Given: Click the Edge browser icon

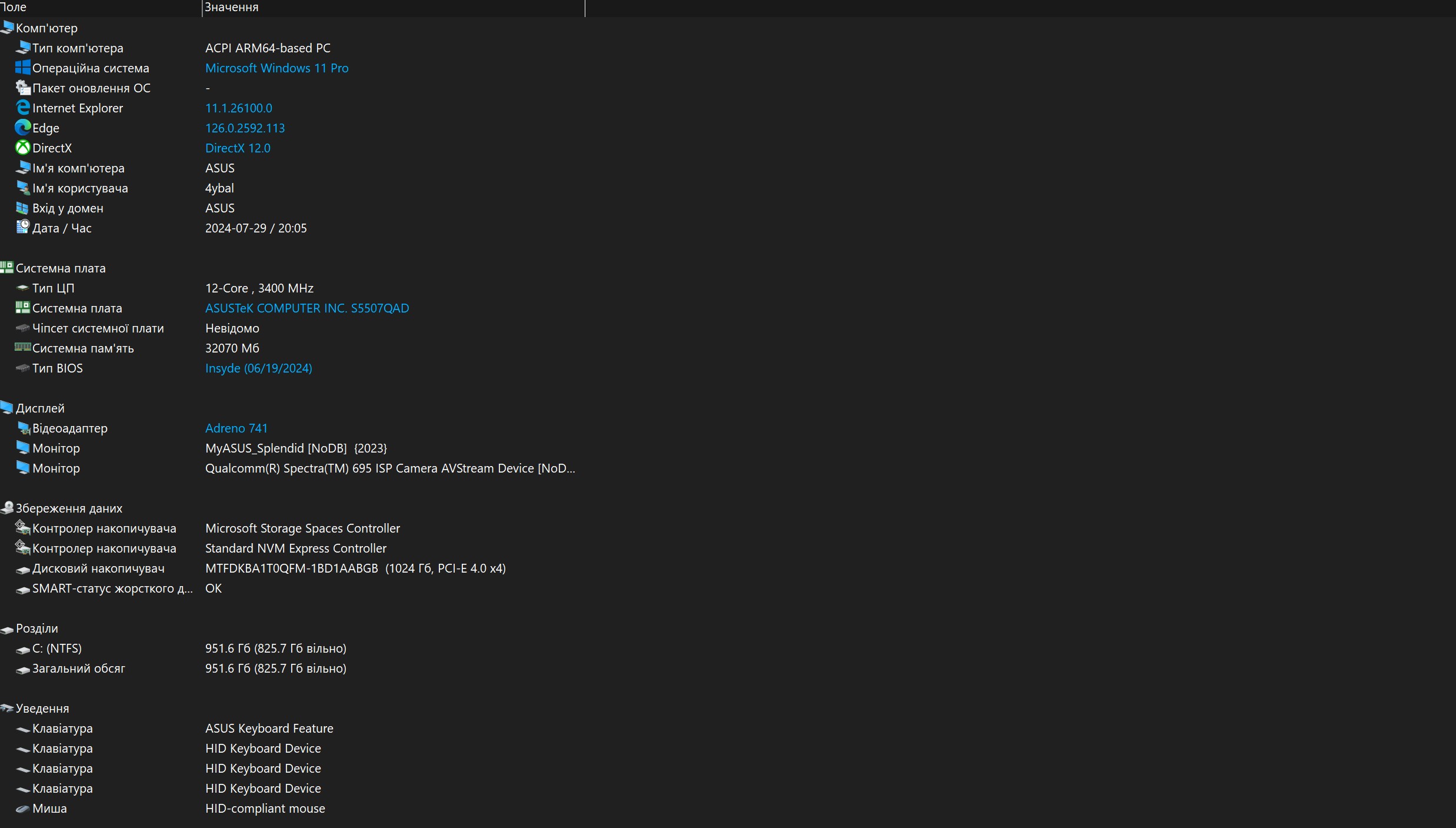Looking at the screenshot, I should pos(22,127).
